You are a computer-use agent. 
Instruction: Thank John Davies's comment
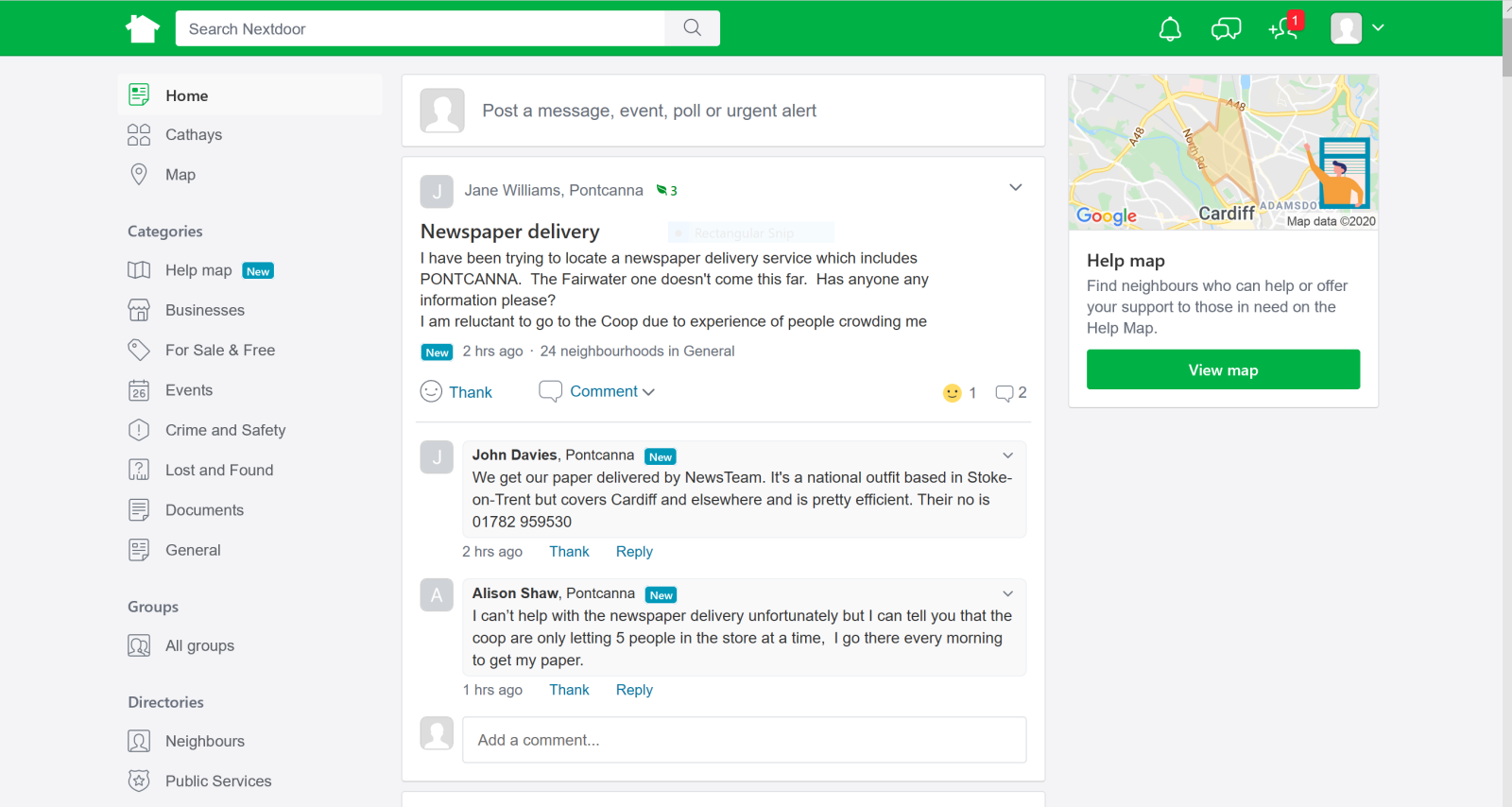point(569,552)
